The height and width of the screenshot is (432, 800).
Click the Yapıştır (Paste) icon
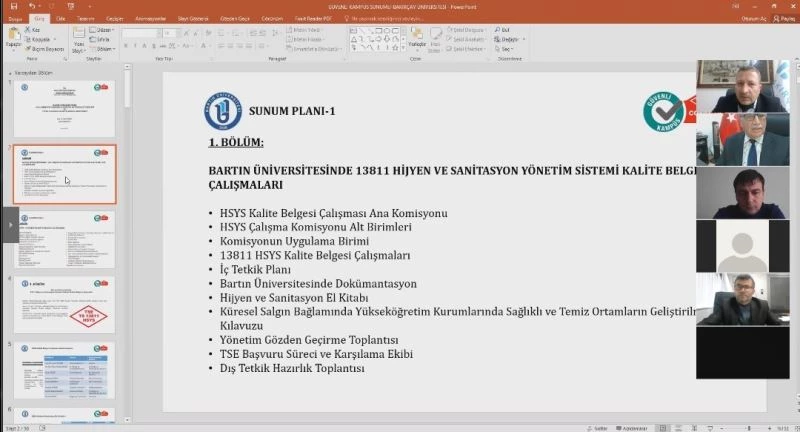(x=13, y=37)
